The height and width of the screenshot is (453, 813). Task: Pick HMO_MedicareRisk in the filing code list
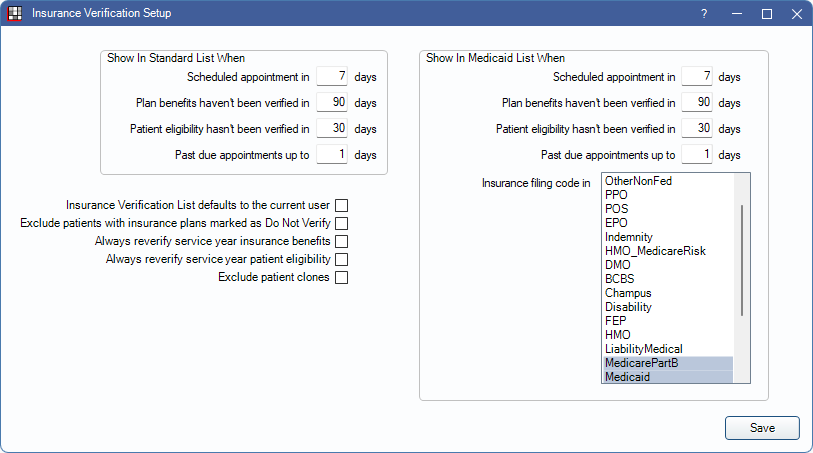coord(655,251)
